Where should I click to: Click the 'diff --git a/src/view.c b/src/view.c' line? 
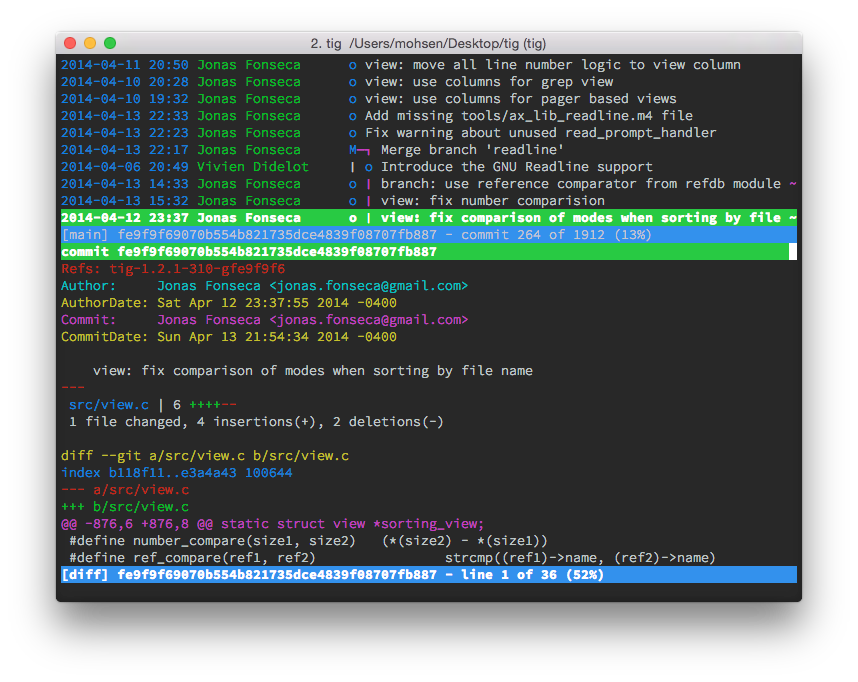(205, 455)
